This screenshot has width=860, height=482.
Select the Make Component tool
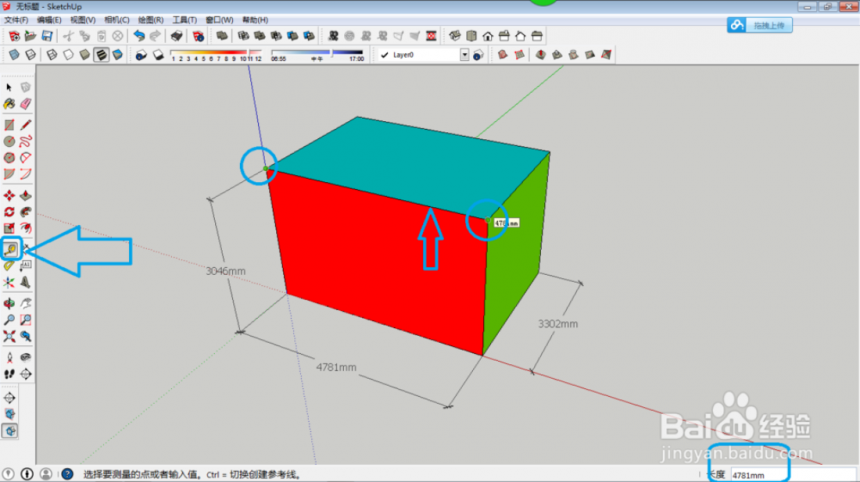click(x=26, y=87)
